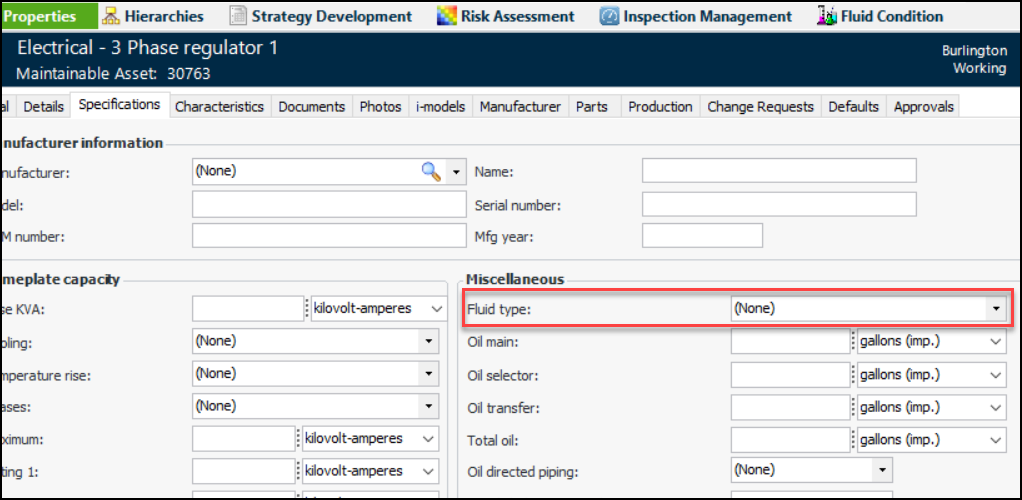Switch to the Characteristics tab

219,106
